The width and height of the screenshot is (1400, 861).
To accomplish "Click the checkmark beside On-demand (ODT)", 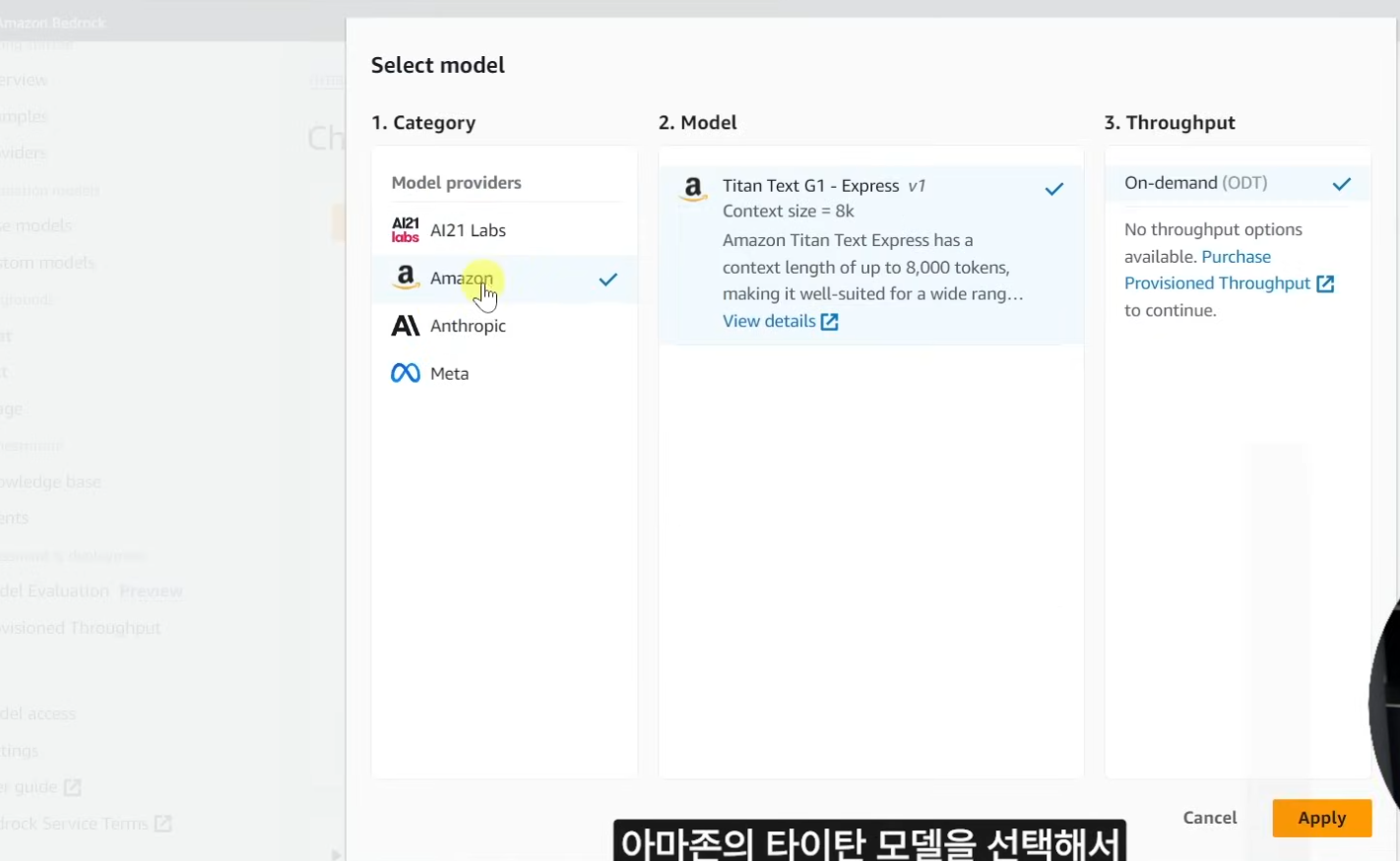I will 1342,184.
